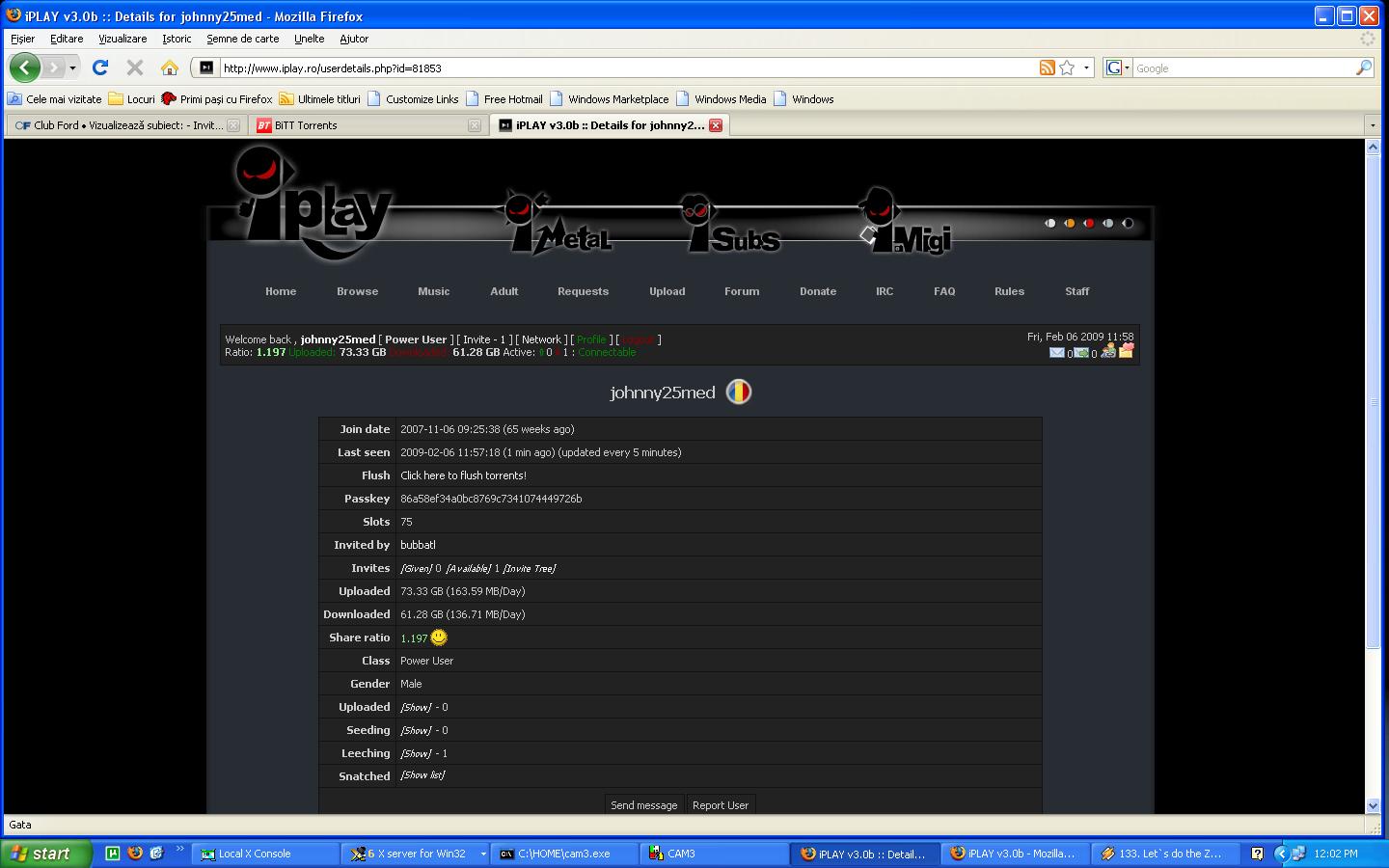The width and height of the screenshot is (1389, 868).
Task: Go to the Firefox home page icon
Action: click(x=170, y=68)
